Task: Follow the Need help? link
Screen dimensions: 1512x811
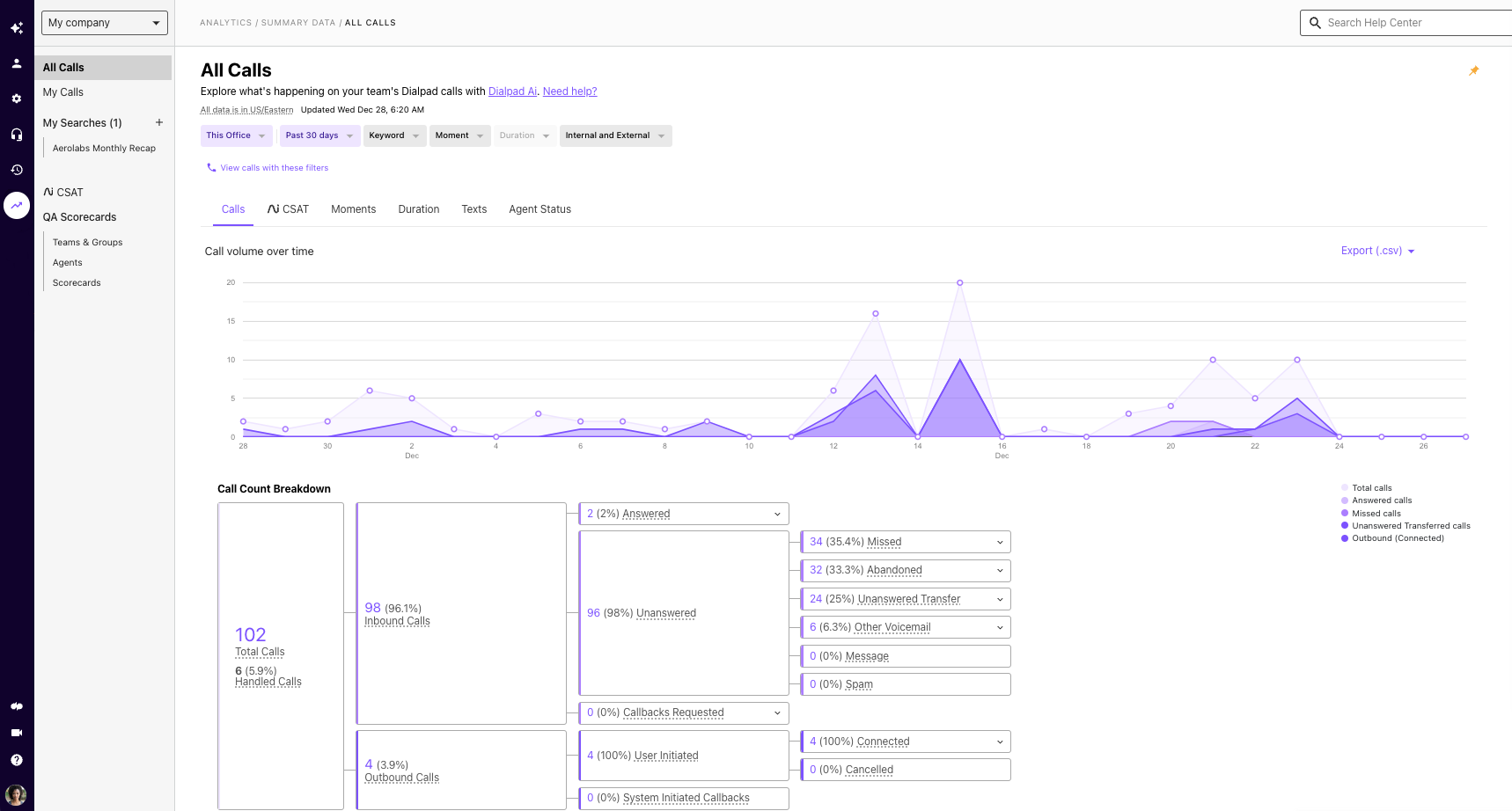Action: (570, 91)
